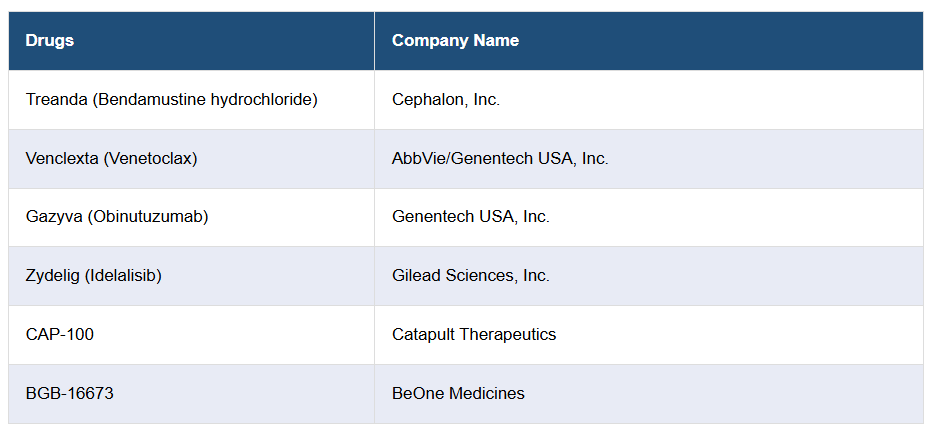Click the word Venclexta in the table
The height and width of the screenshot is (431, 933).
click(62, 158)
